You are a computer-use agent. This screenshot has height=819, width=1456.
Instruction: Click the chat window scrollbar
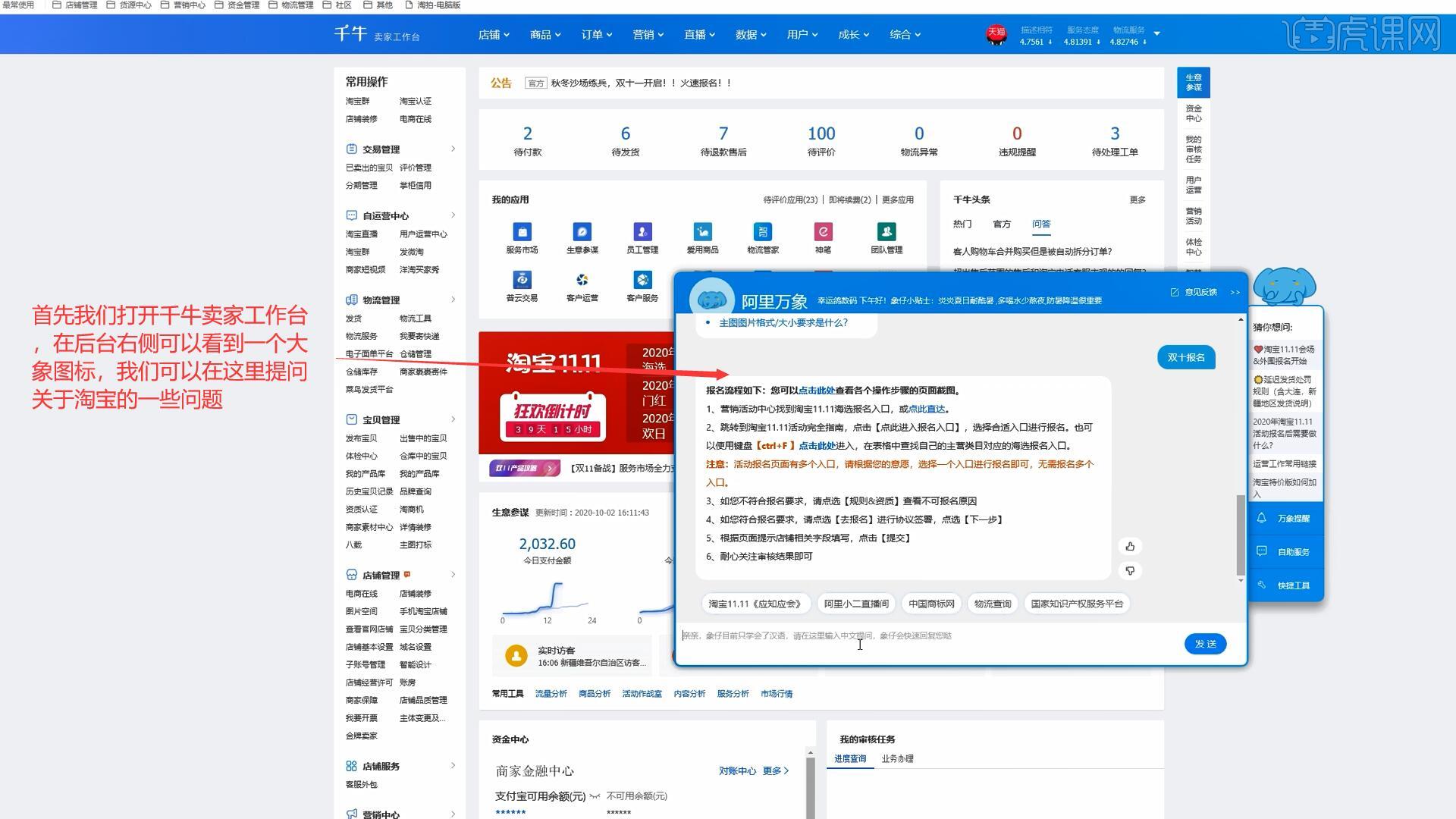pos(1241,535)
